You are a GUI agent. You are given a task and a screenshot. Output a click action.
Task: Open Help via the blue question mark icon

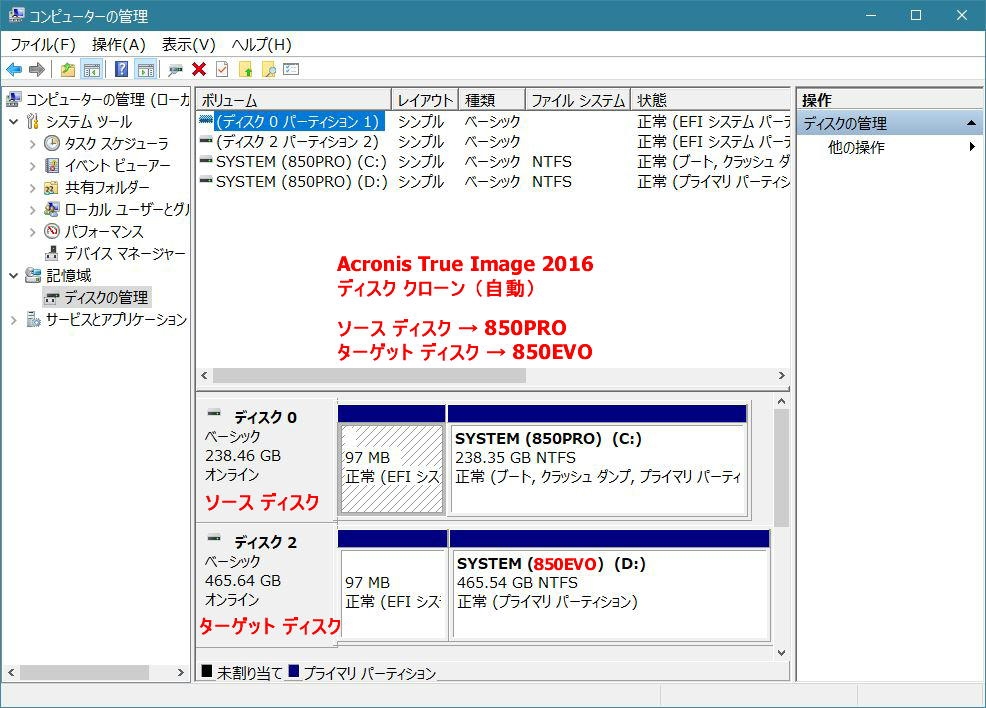coord(121,69)
